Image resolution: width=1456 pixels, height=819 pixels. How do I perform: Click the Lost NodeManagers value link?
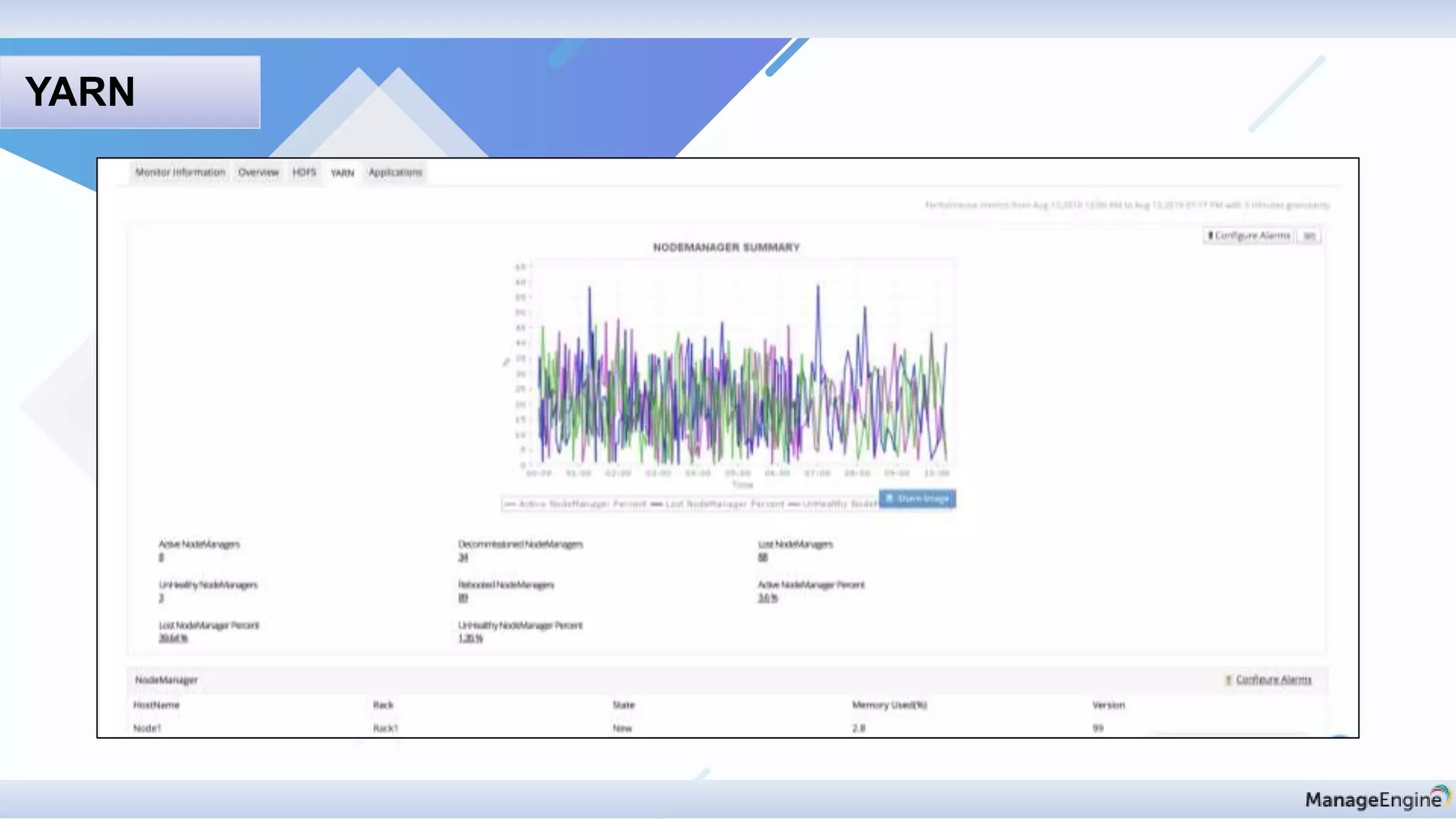point(763,557)
